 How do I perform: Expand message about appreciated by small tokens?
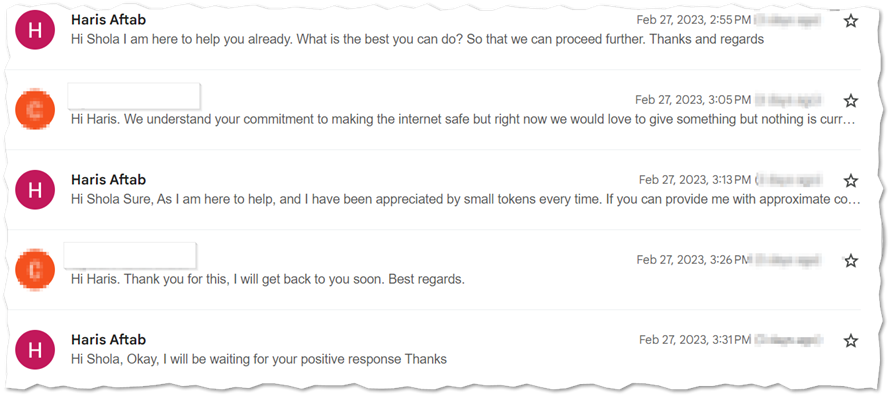point(465,200)
